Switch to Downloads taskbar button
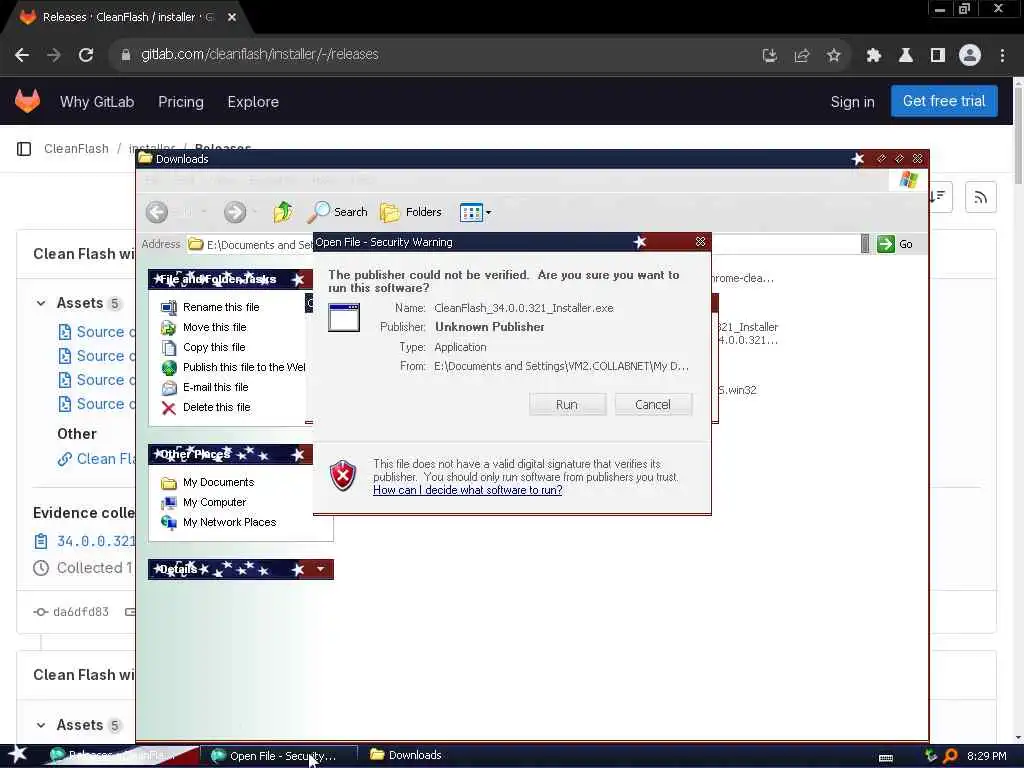This screenshot has height=768, width=1024. 406,755
